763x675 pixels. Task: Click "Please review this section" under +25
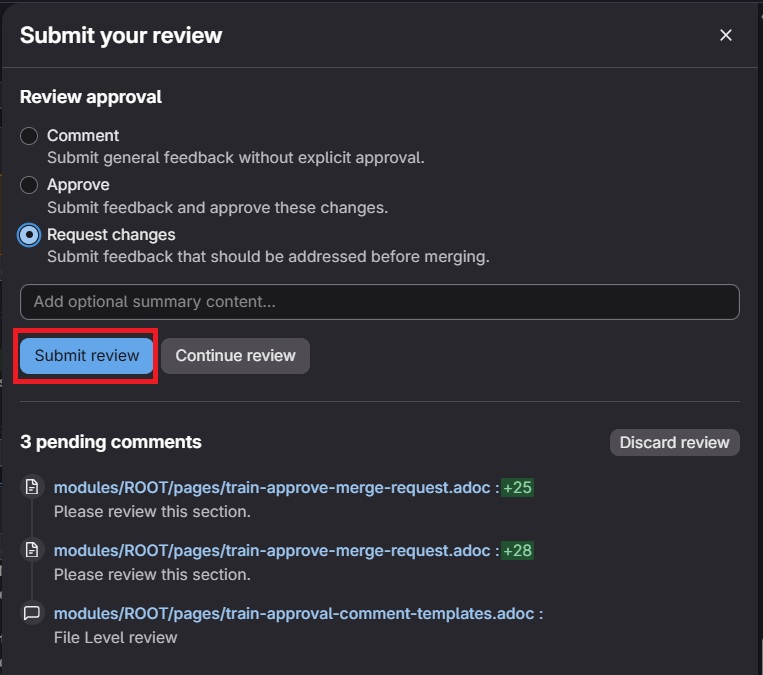(152, 511)
